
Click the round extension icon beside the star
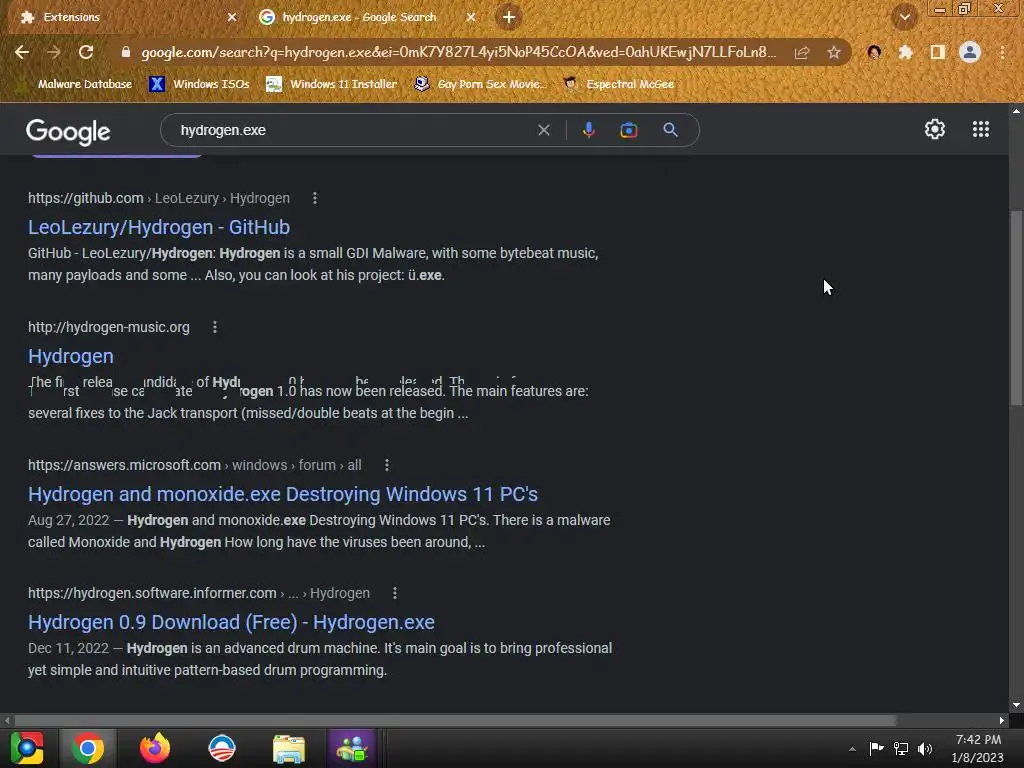[x=874, y=52]
